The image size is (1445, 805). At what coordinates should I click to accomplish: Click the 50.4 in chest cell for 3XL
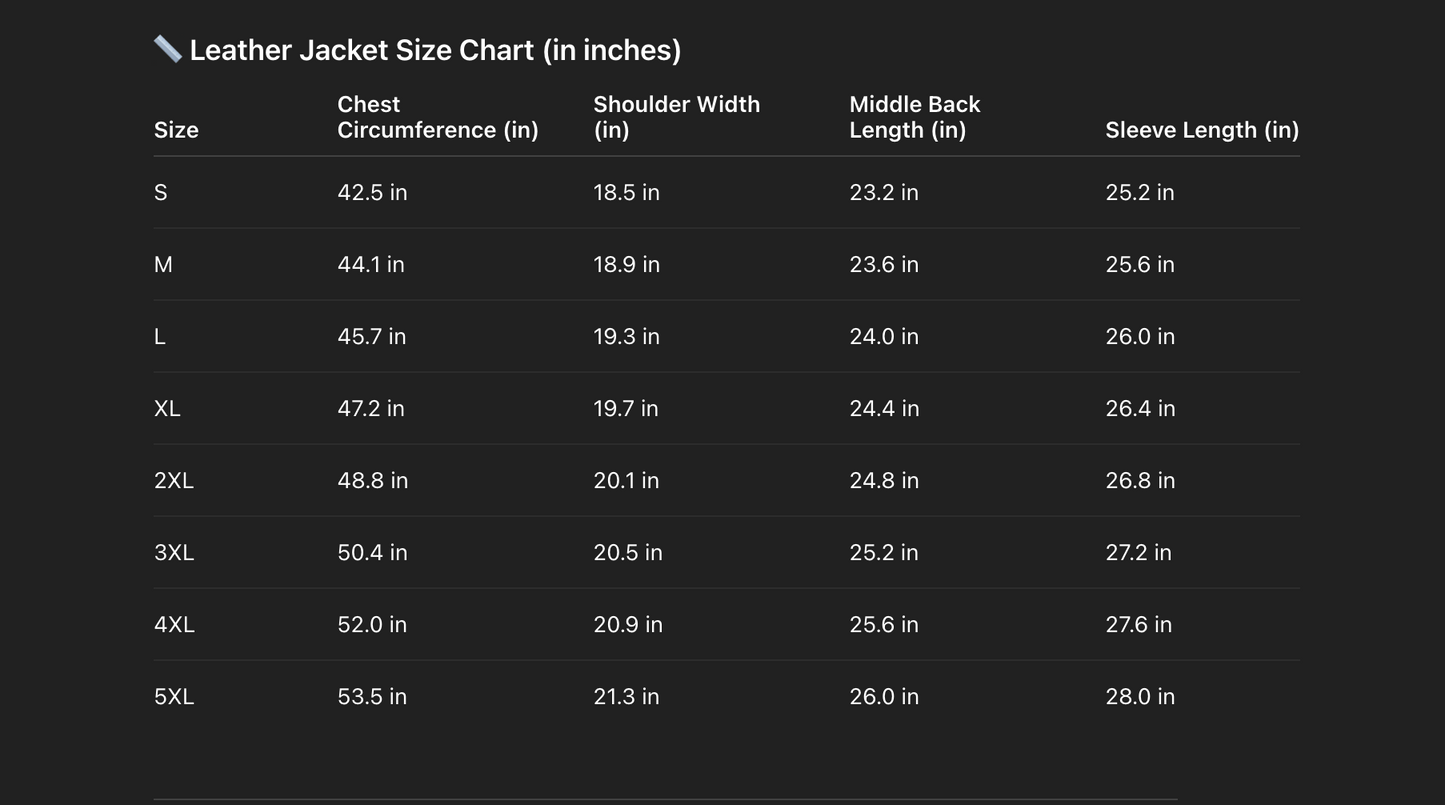point(372,552)
